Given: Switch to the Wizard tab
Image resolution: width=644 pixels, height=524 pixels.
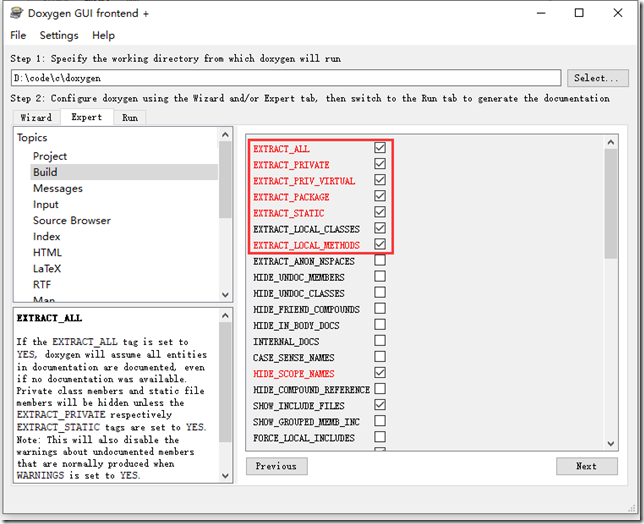Looking at the screenshot, I should 36,117.
